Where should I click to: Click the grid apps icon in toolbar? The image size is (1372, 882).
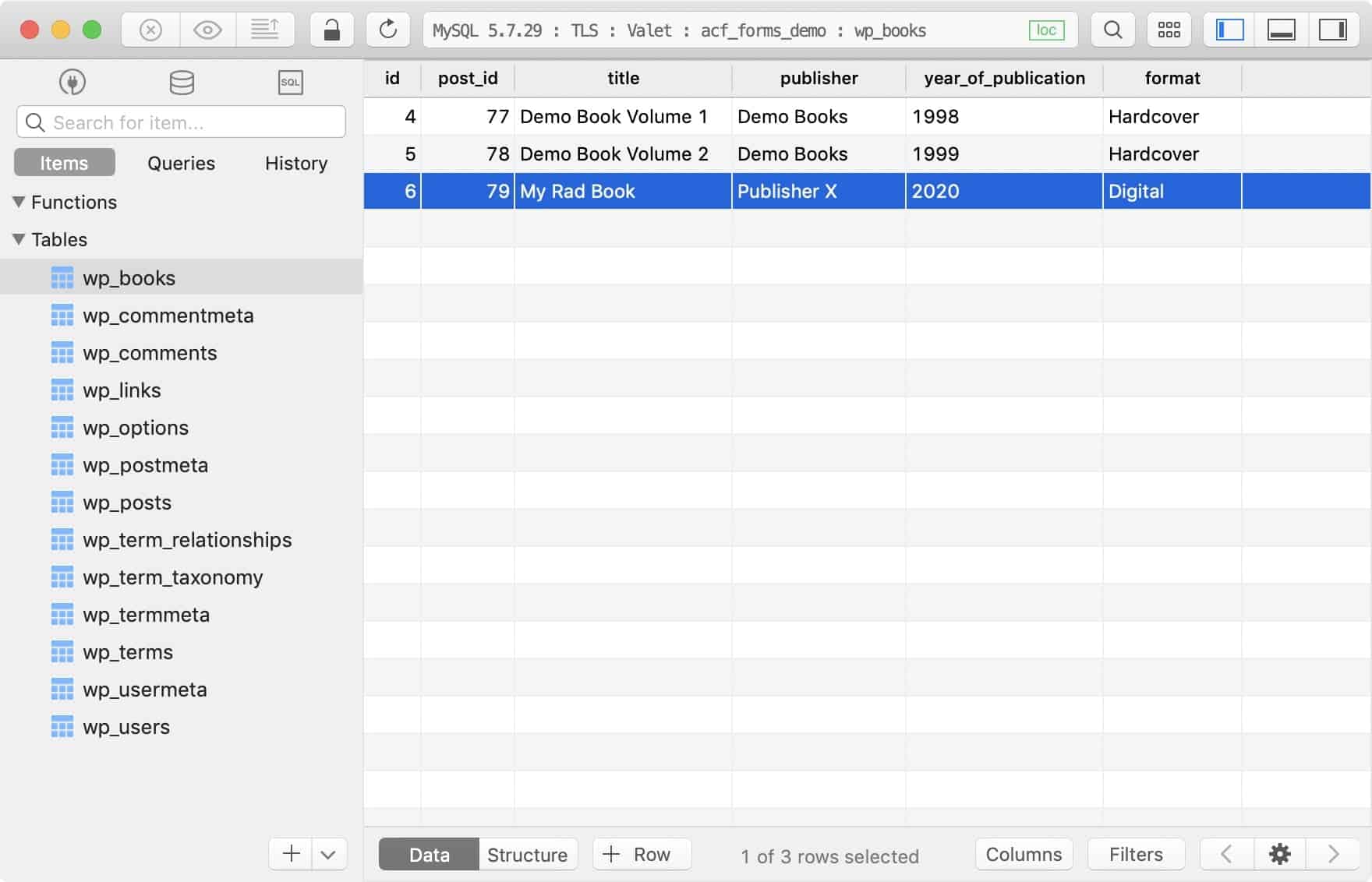pos(1169,30)
